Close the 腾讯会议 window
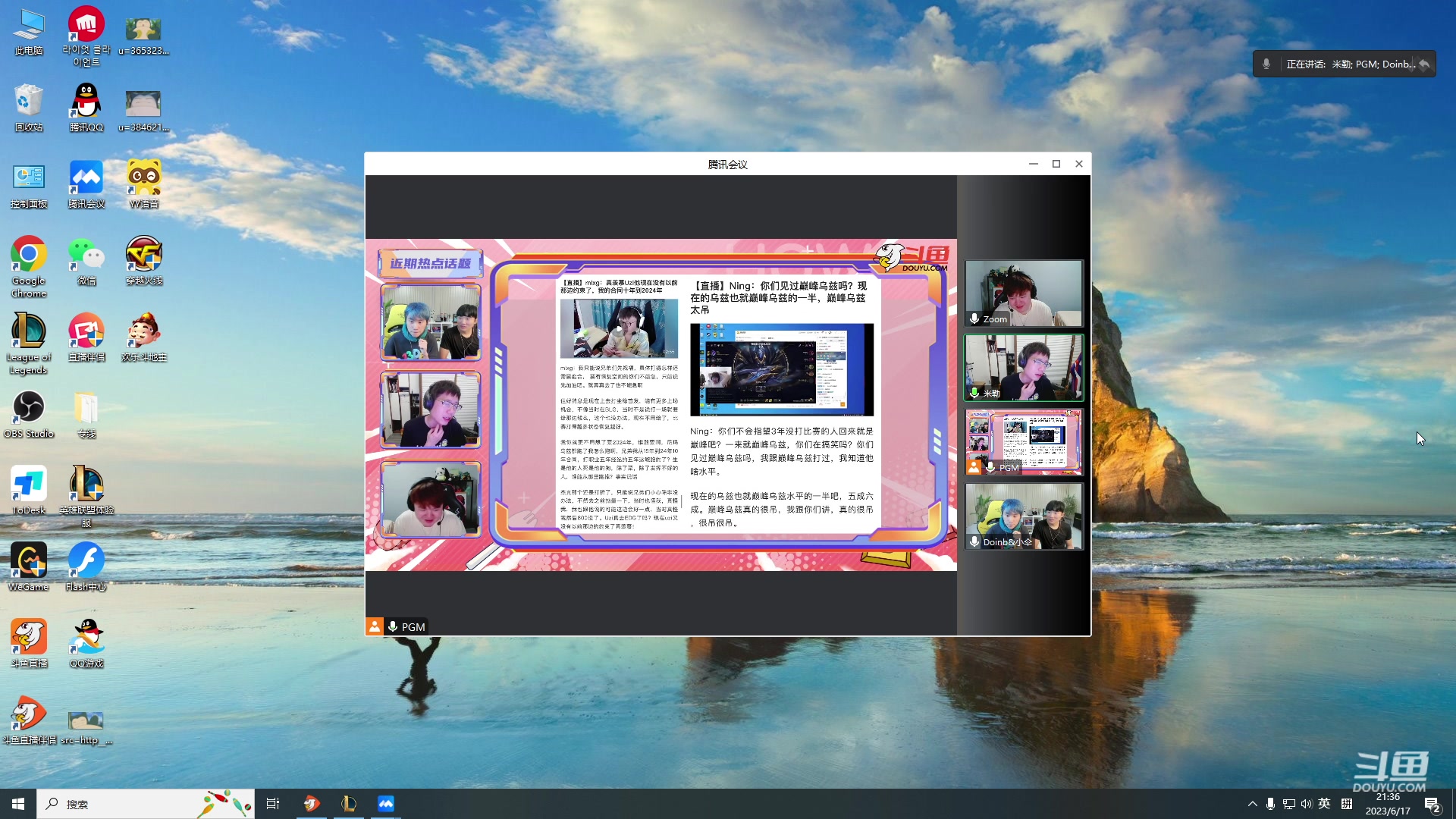Viewport: 1456px width, 819px height. coord(1079,164)
